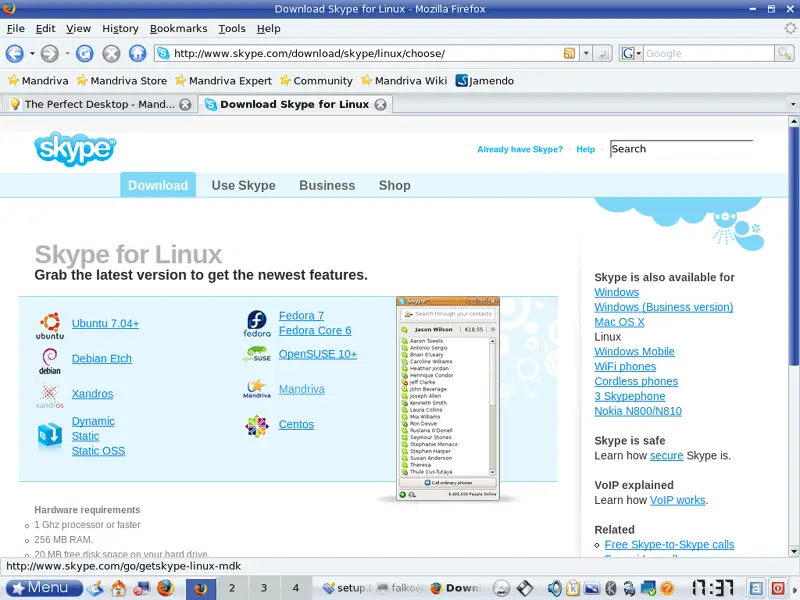The height and width of the screenshot is (600, 800).
Task: Open the Back button history dropdown arrow
Action: pos(32,53)
